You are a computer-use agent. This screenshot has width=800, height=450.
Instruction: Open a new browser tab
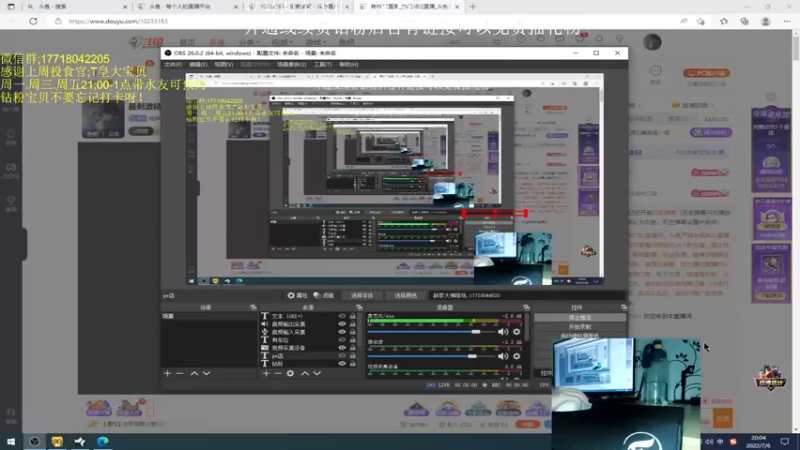[472, 7]
